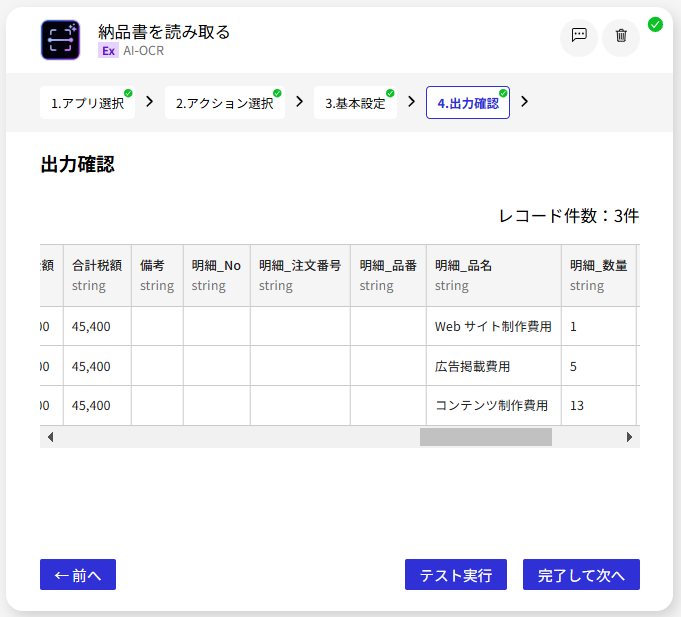Click 45,400 in the 広告掲載費用 row
The image size is (681, 617).
point(97,366)
